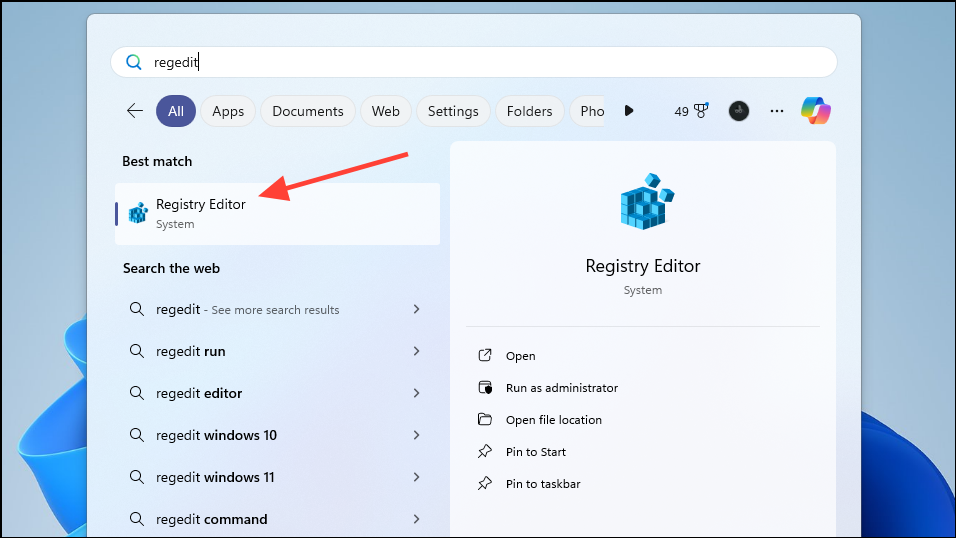
Task: Click the Registry Editor title in preview pane
Action: [x=643, y=266]
